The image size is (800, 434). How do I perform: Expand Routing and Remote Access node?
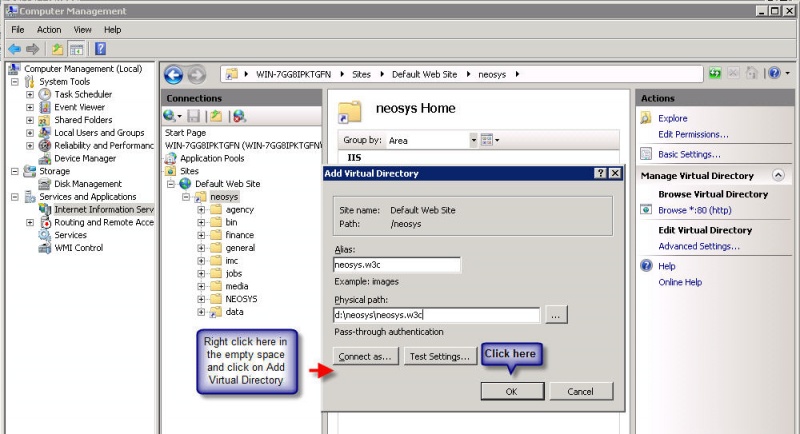pyautogui.click(x=30, y=222)
